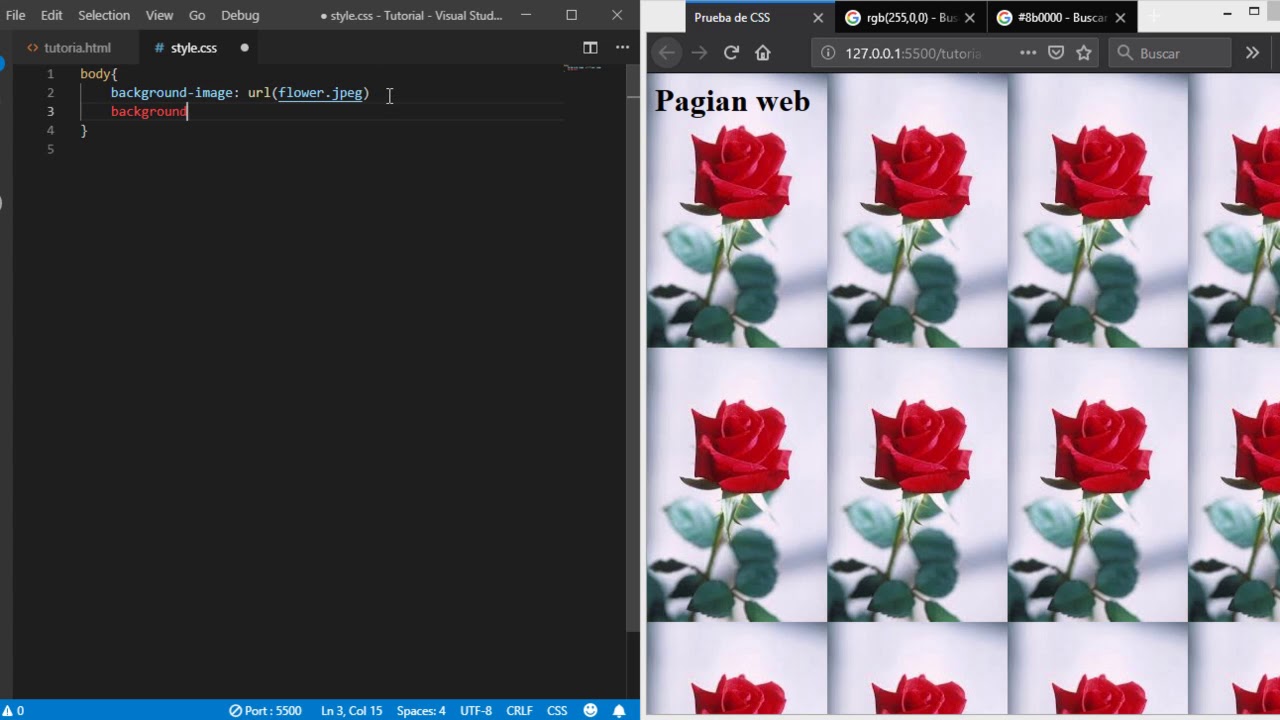The width and height of the screenshot is (1280, 720).
Task: Split the editor to the right
Action: coord(590,48)
